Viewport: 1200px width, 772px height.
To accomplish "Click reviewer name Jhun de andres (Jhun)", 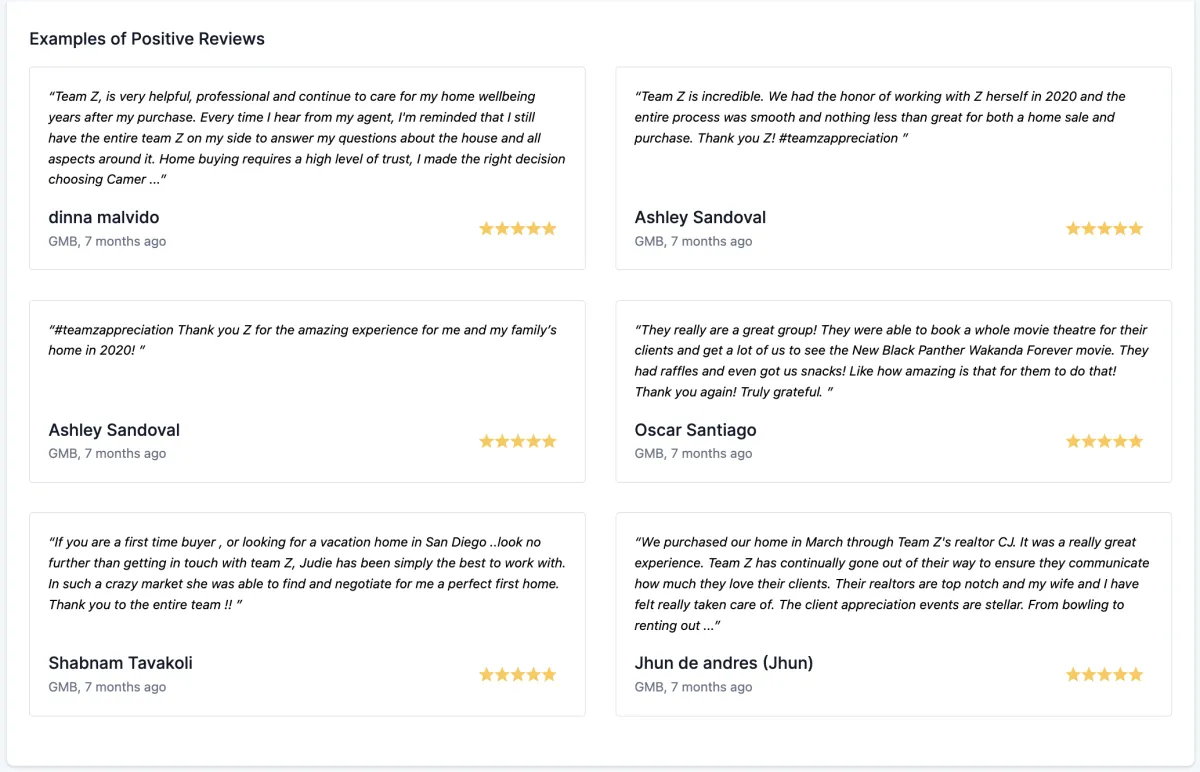I will coord(723,663).
